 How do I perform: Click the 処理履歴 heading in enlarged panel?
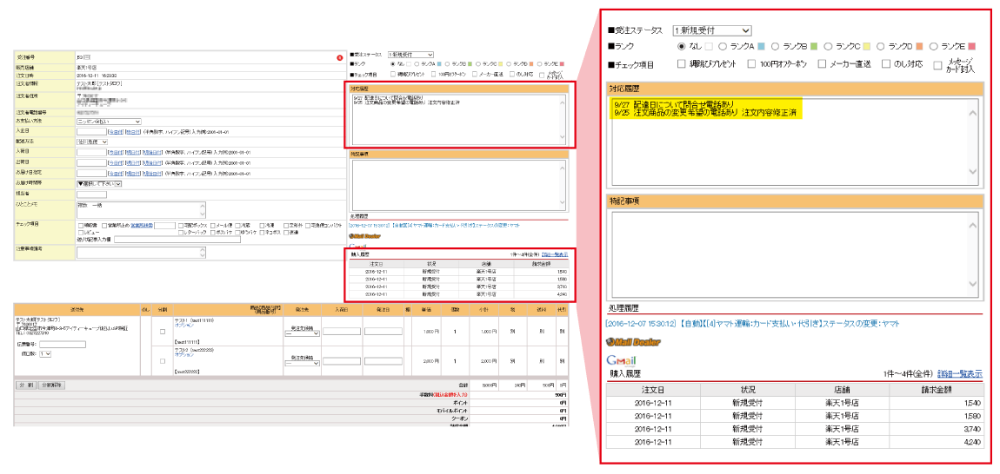(x=624, y=308)
